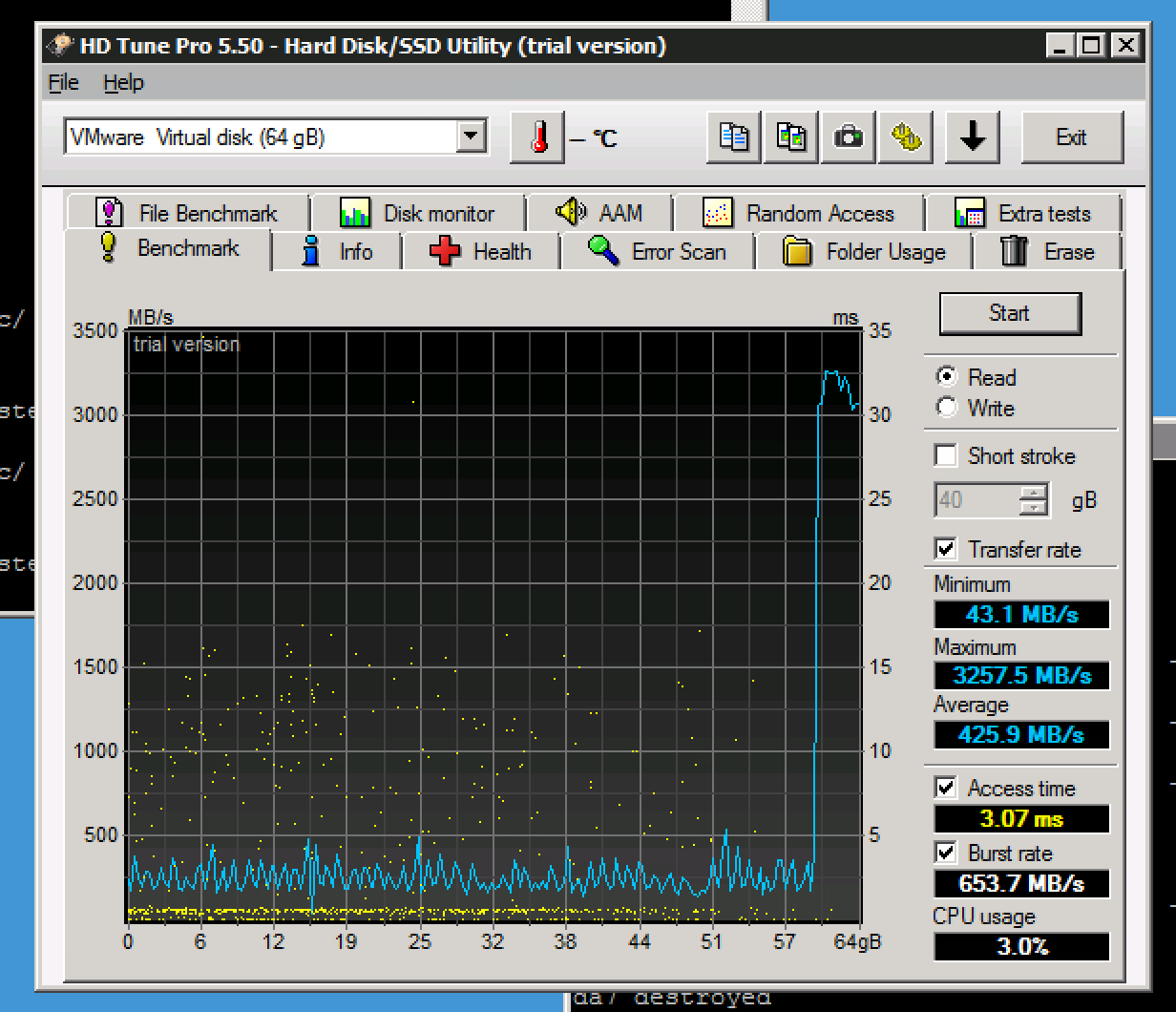Select the Read radio button
The width and height of the screenshot is (1176, 1012).
tap(947, 377)
